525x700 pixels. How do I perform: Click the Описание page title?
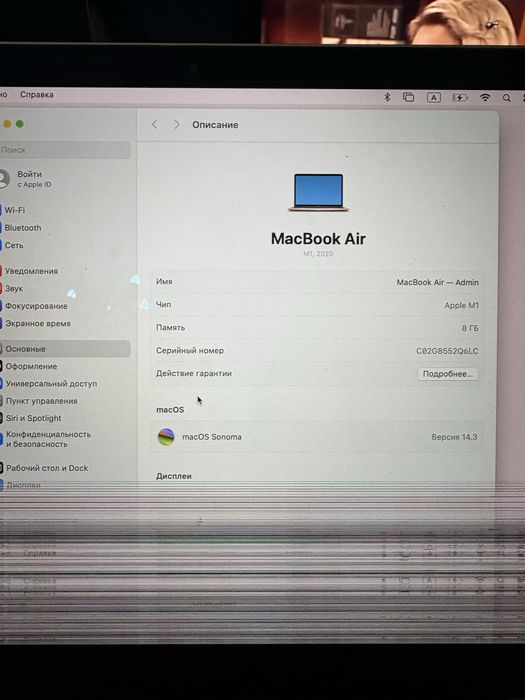[x=215, y=125]
